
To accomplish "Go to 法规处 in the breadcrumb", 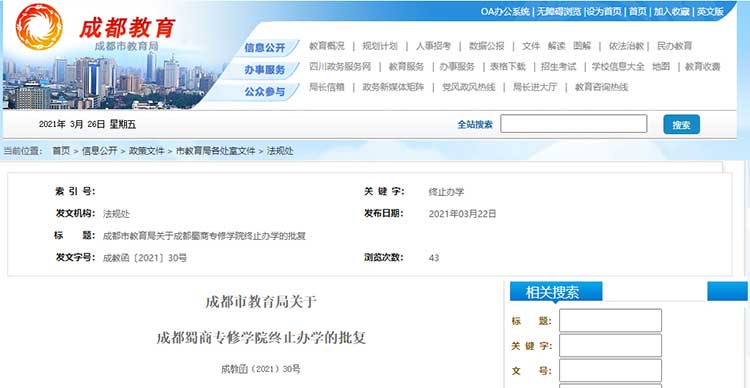I will 280,151.
